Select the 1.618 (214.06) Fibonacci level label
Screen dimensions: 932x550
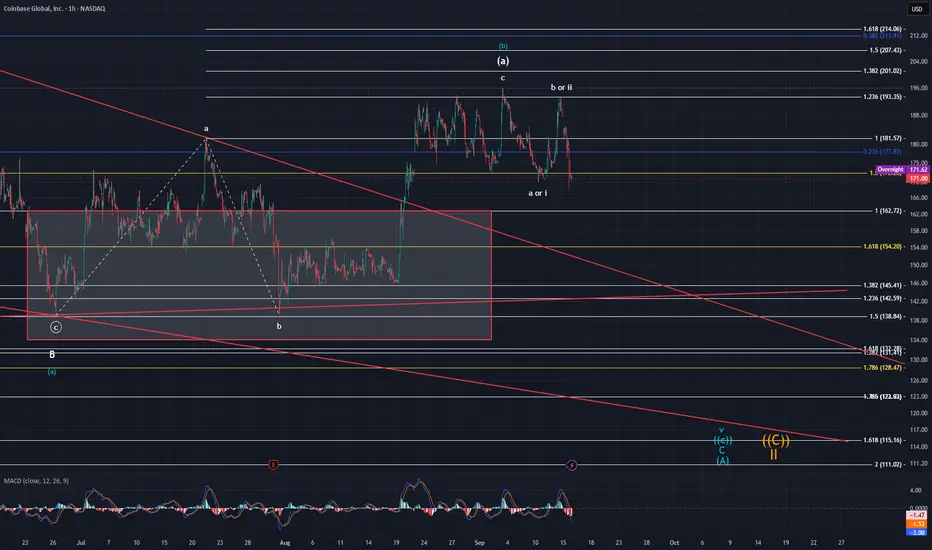tap(883, 29)
